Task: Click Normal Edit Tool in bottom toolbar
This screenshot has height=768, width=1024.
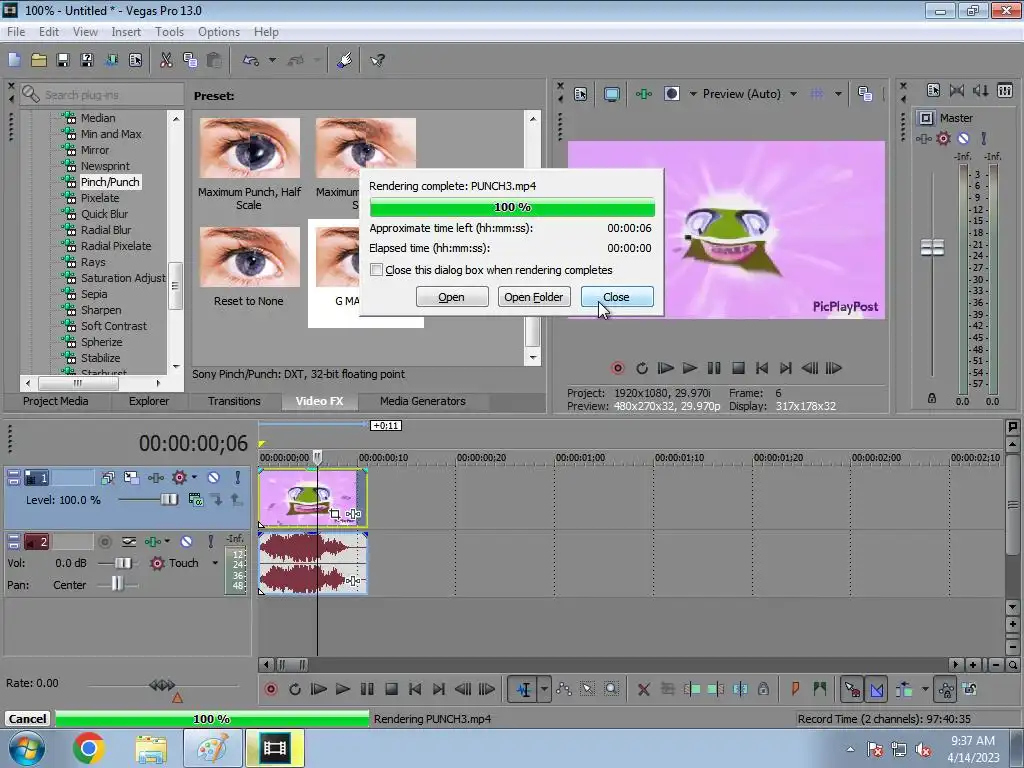Action: (524, 690)
